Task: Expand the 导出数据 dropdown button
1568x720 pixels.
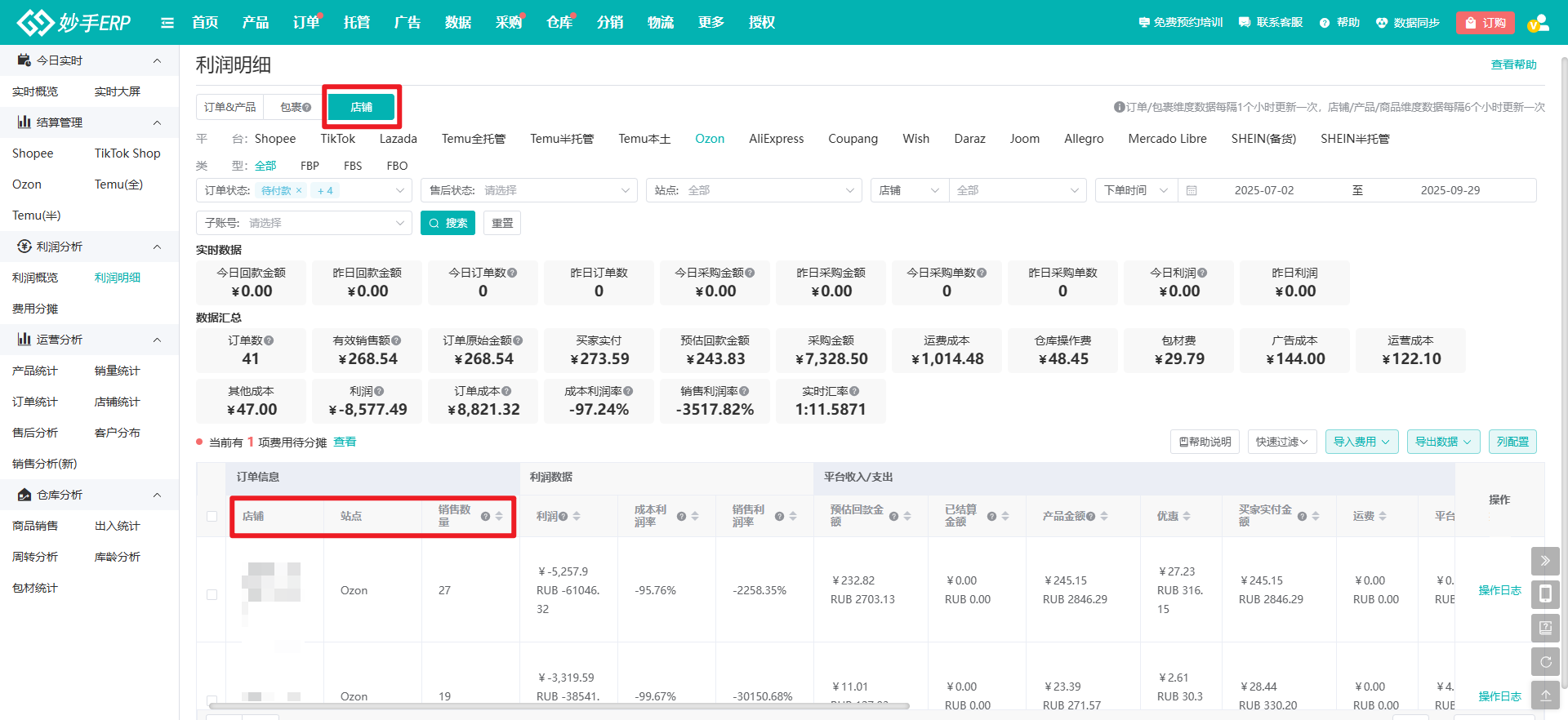Action: [1443, 442]
